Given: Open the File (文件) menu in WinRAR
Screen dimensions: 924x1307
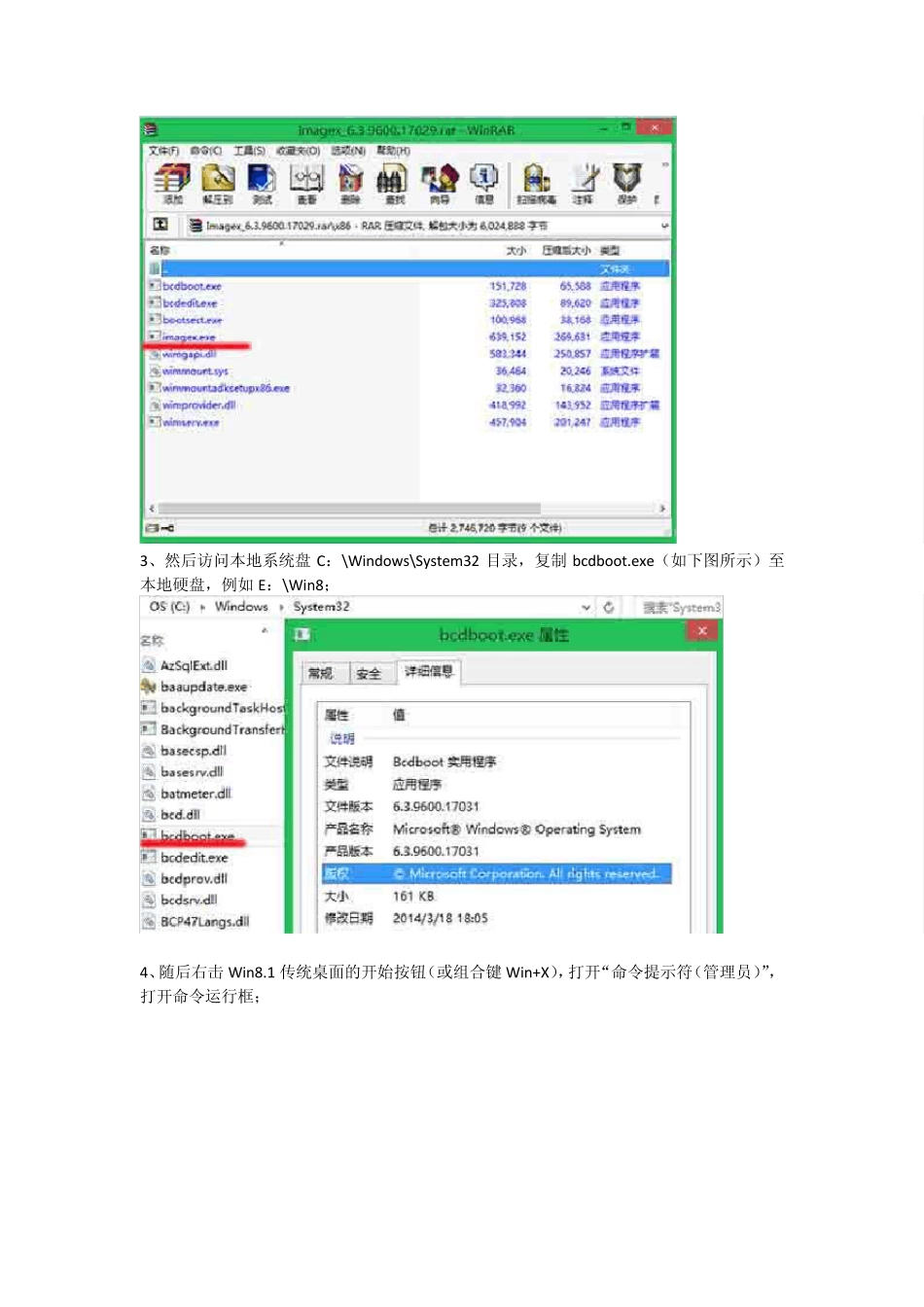Looking at the screenshot, I should click(163, 151).
